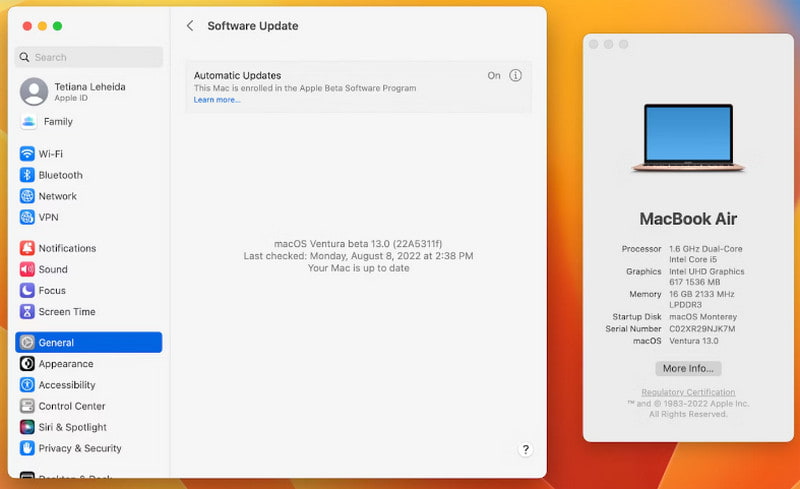Click the Accessibility icon
This screenshot has width=800, height=489.
(27, 385)
